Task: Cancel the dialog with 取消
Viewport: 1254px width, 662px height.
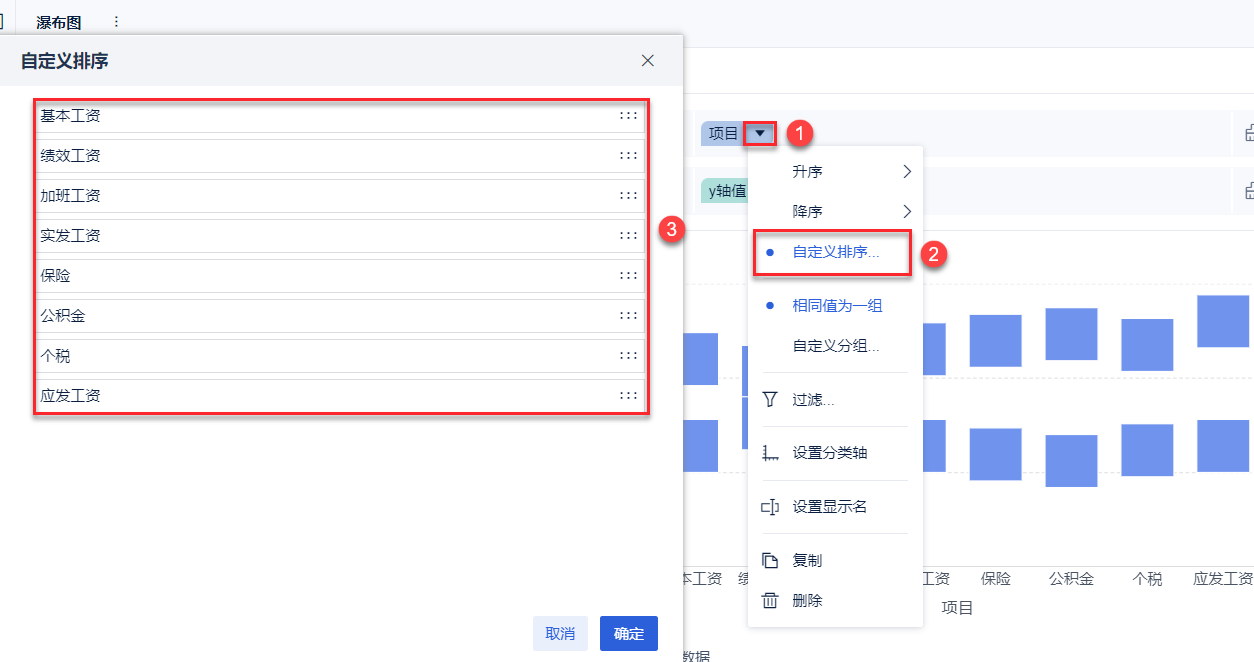Action: pos(560,633)
